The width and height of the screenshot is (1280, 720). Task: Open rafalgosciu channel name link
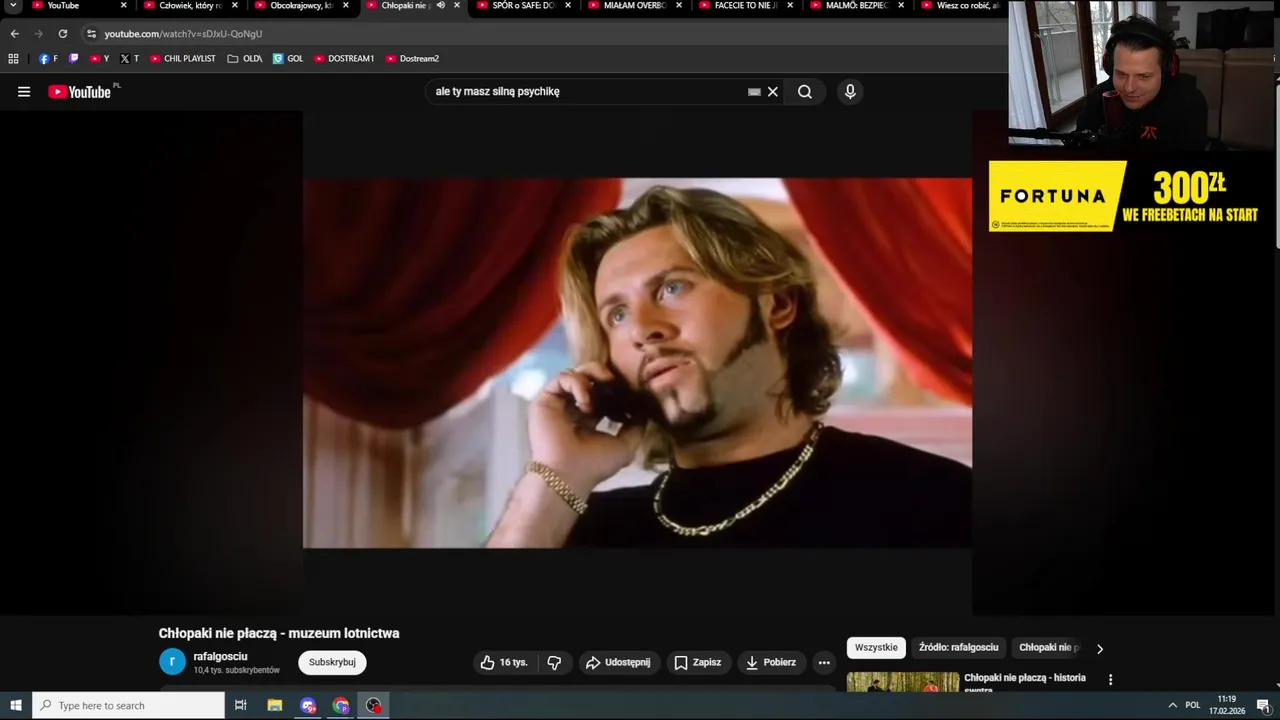point(220,656)
